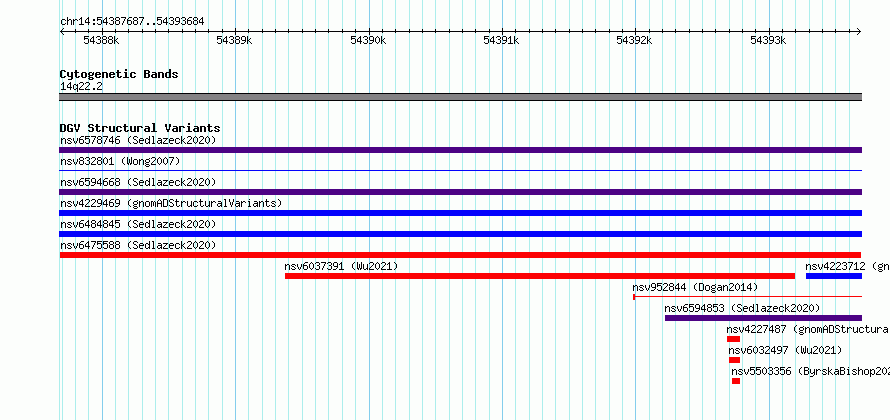This screenshot has height=420, width=890.
Task: Click the nsv6037391 (Wu2021) label
Action: [x=341, y=266]
